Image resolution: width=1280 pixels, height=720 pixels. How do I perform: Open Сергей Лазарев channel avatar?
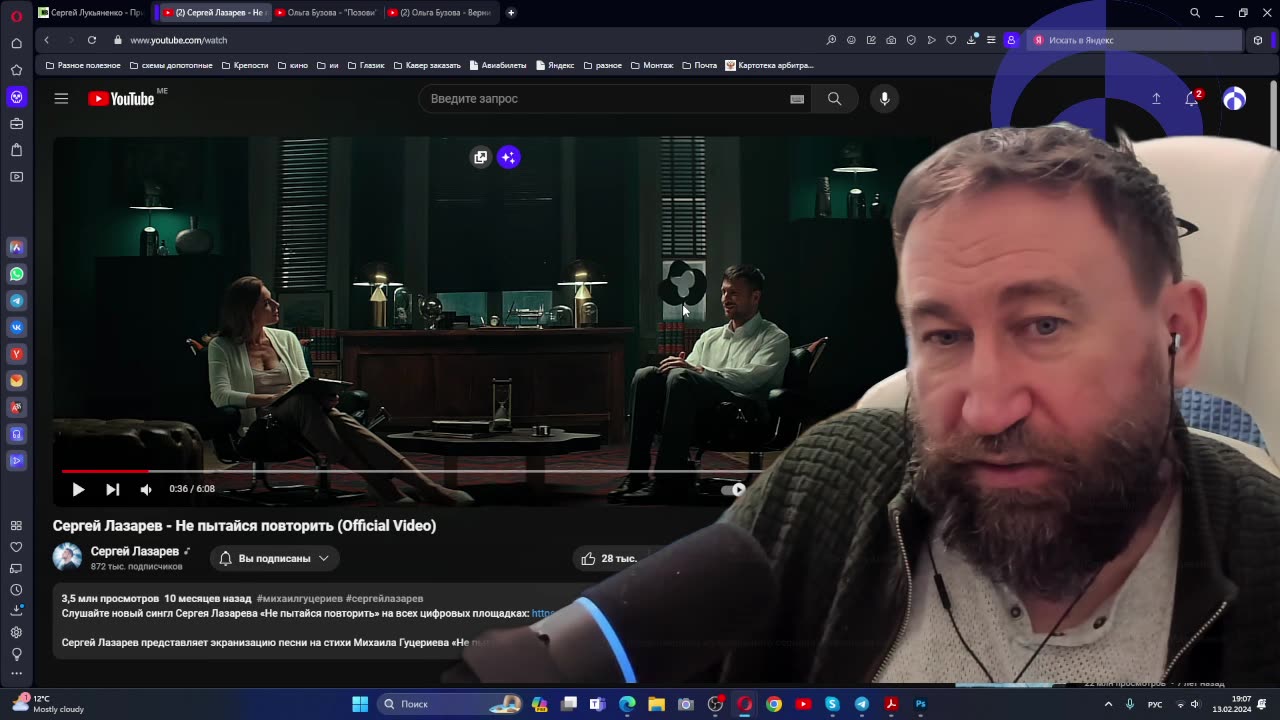[x=67, y=557]
